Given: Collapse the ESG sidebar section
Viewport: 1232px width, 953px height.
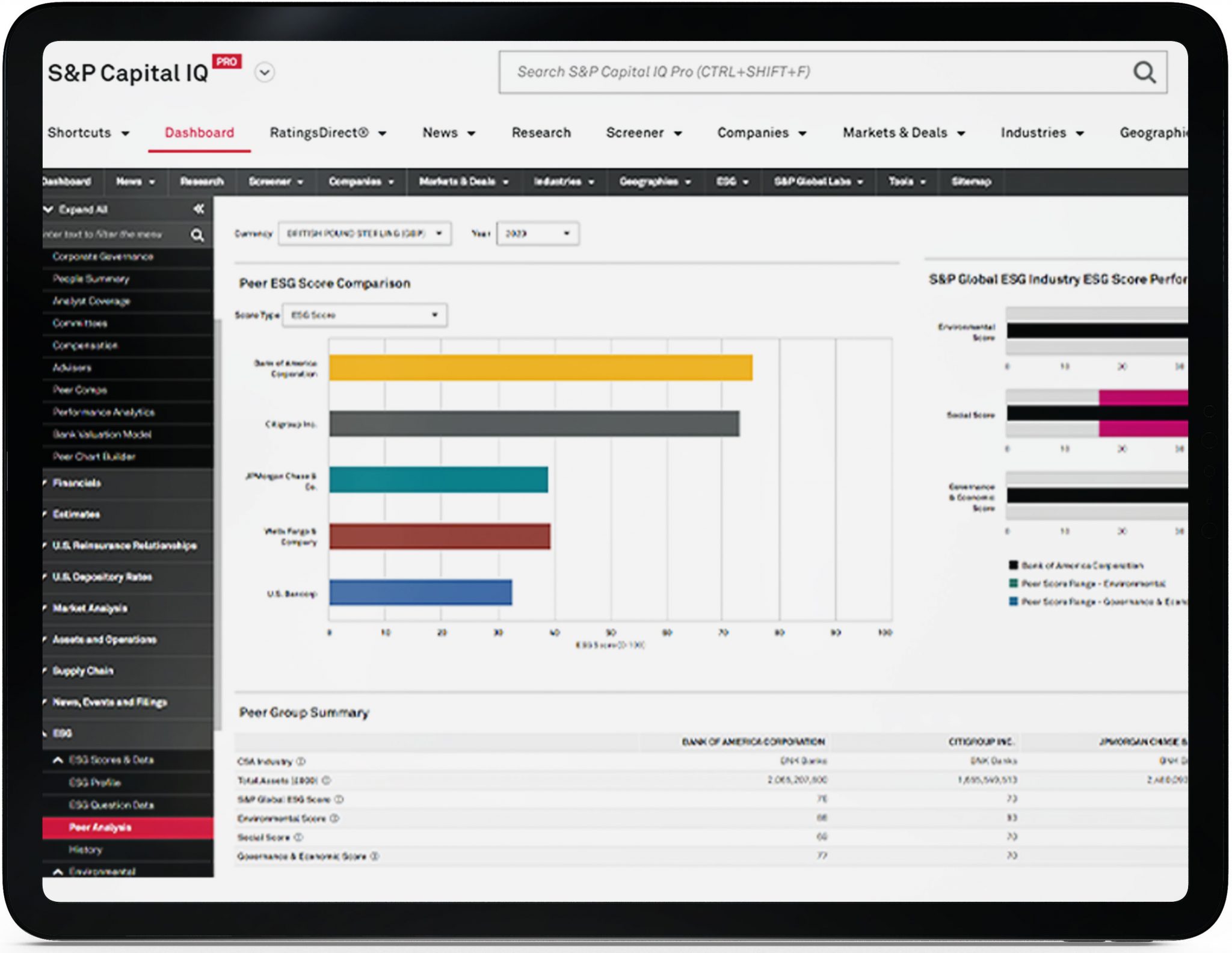Looking at the screenshot, I should (128, 733).
